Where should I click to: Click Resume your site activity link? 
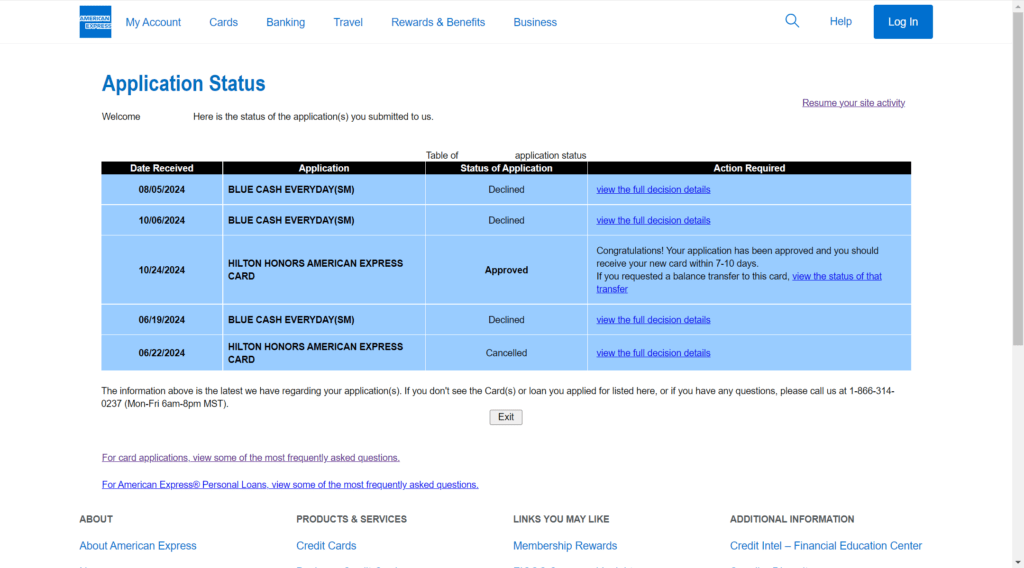tap(853, 103)
